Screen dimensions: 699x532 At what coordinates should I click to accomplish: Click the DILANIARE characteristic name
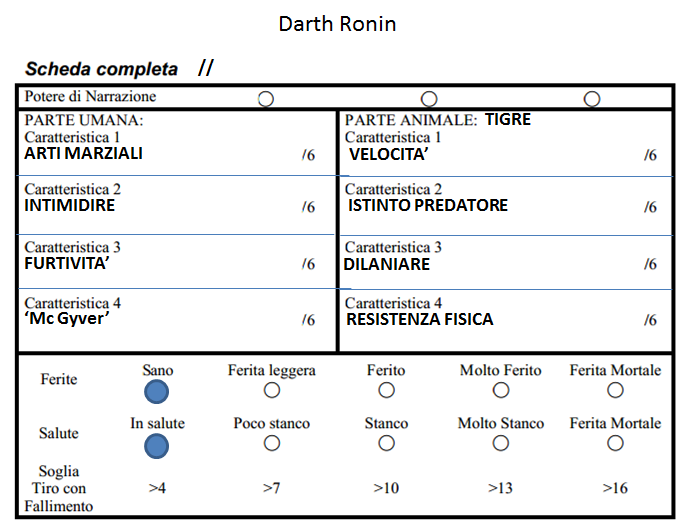click(387, 264)
